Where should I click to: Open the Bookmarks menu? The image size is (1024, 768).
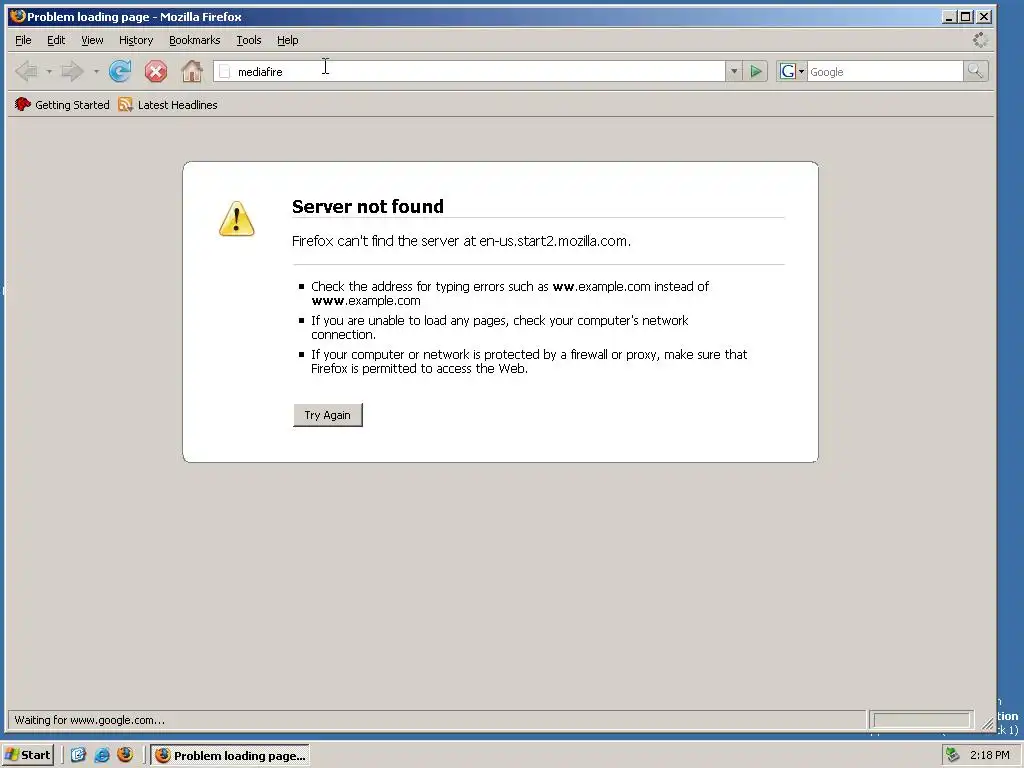coord(195,40)
